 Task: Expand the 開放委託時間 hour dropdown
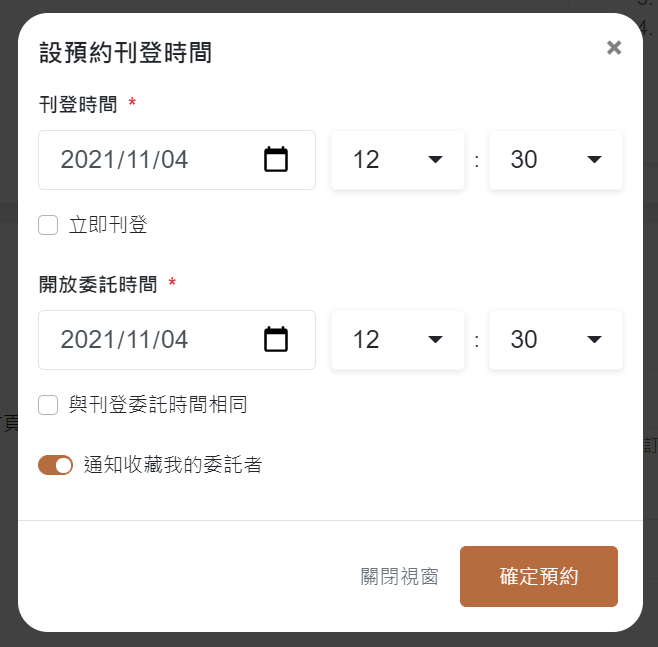398,340
